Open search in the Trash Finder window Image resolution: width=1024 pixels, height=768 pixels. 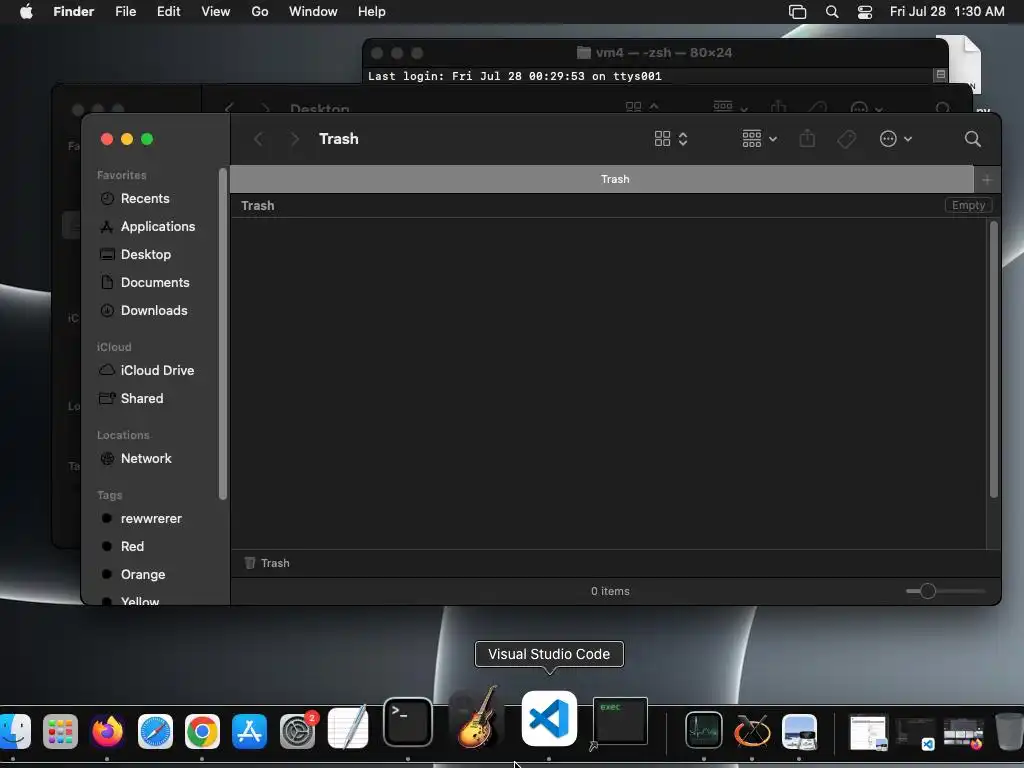972,139
